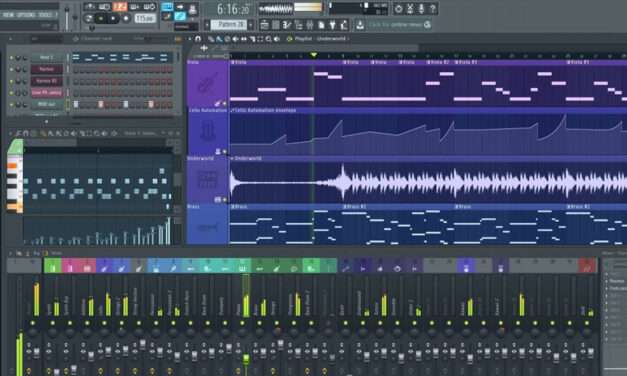Select the playlist Paint brush tool
The height and width of the screenshot is (376, 627).
tap(219, 39)
